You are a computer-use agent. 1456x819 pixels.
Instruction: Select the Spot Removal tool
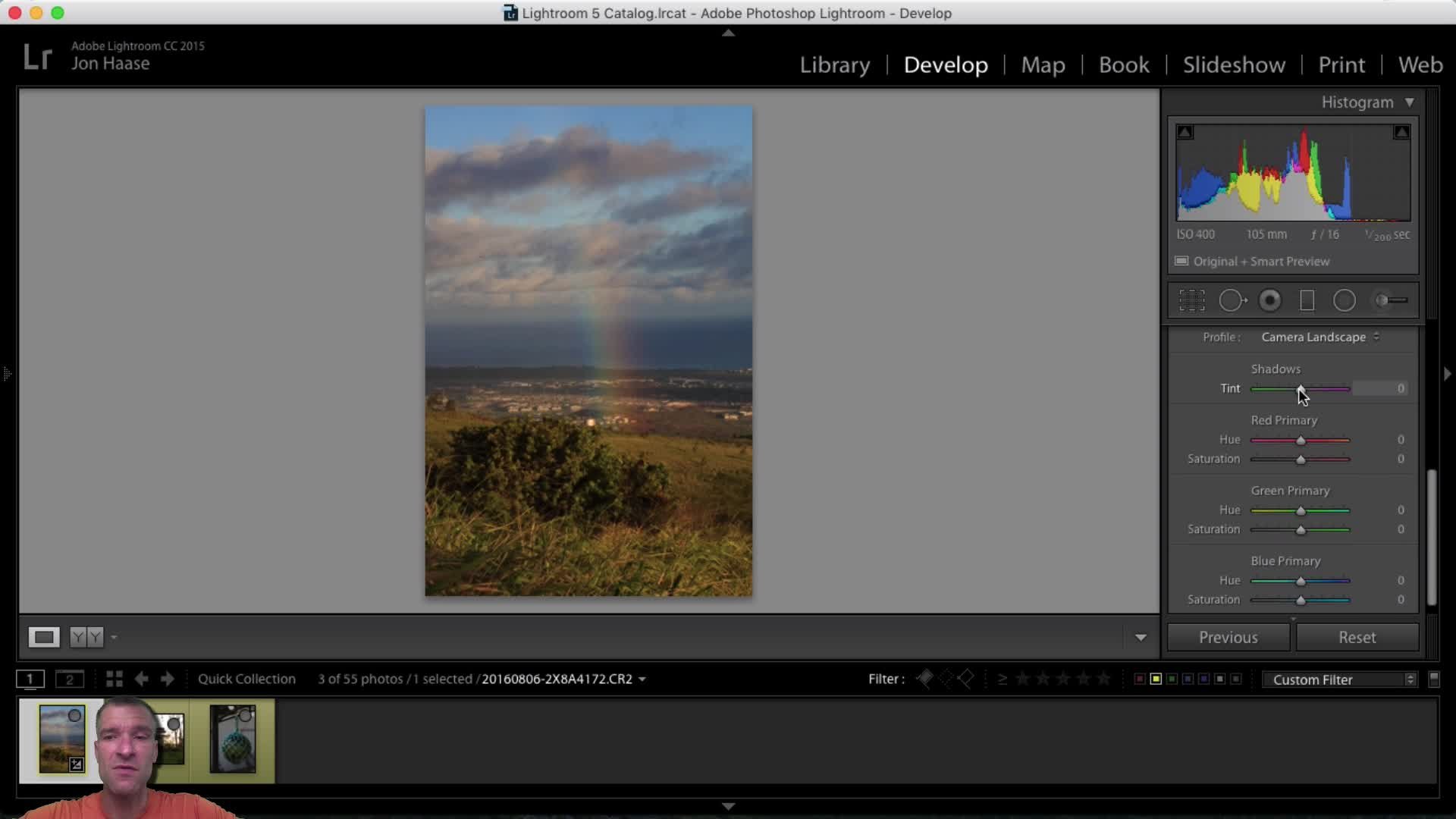tap(1232, 301)
